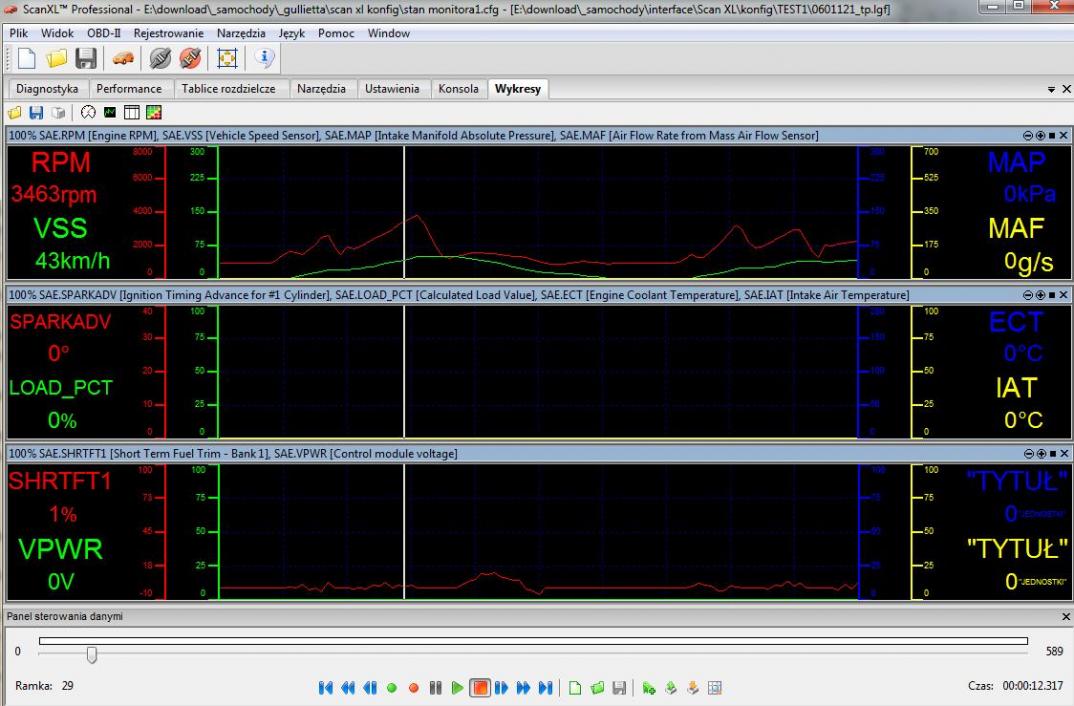The height and width of the screenshot is (706, 1074).
Task: Switch to the Diagnostyka tab
Action: (48, 89)
